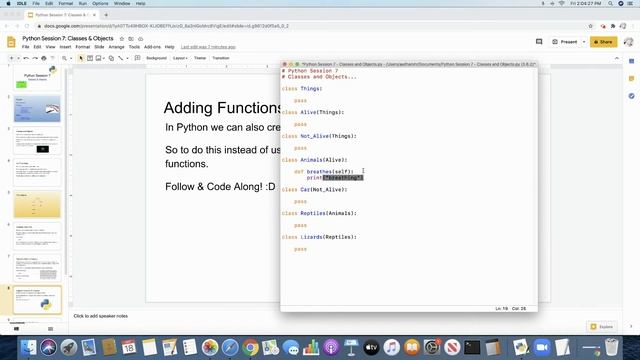The width and height of the screenshot is (640, 360).
Task: Open the Google account avatar
Action: coord(629,42)
